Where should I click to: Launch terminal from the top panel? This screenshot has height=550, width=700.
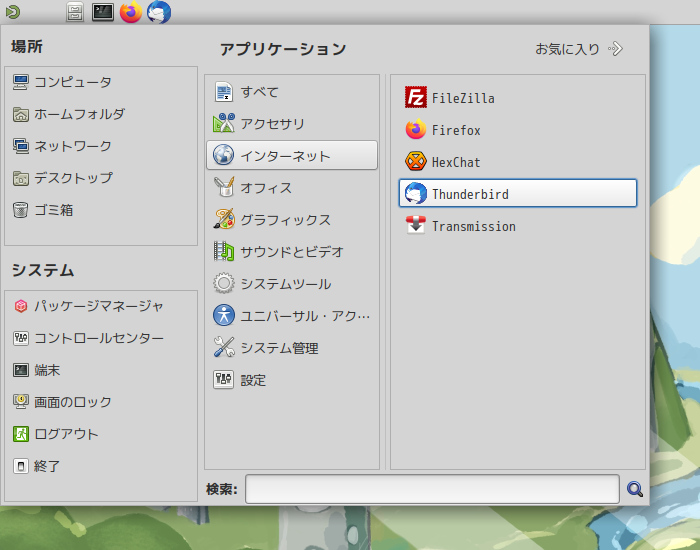pyautogui.click(x=103, y=12)
